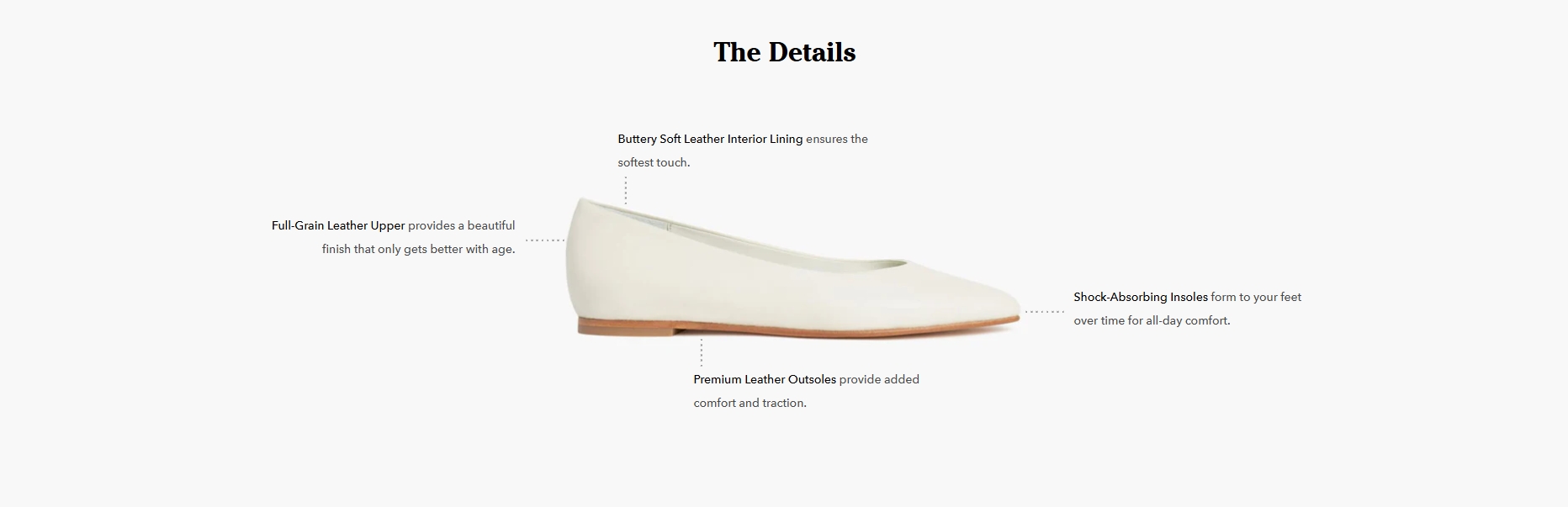Select the Shock-Absorbing Insoles label
This screenshot has width=1568, height=507.
[x=1141, y=297]
